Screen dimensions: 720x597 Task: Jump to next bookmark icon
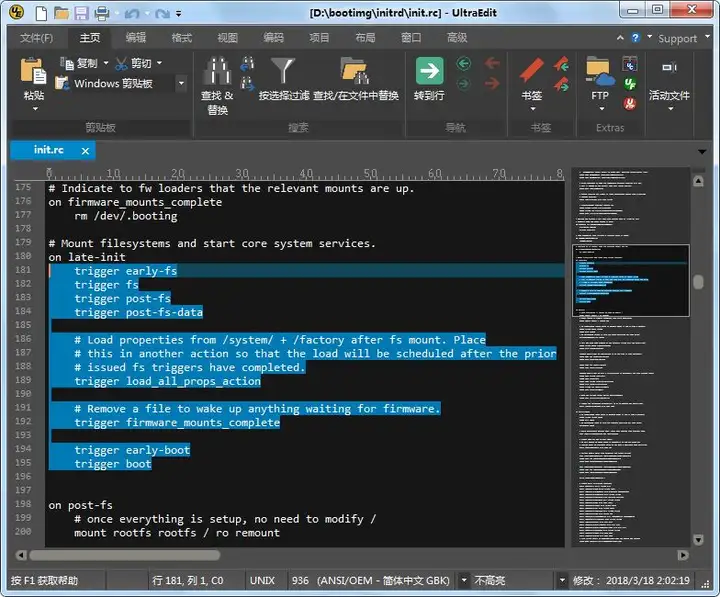click(x=561, y=84)
